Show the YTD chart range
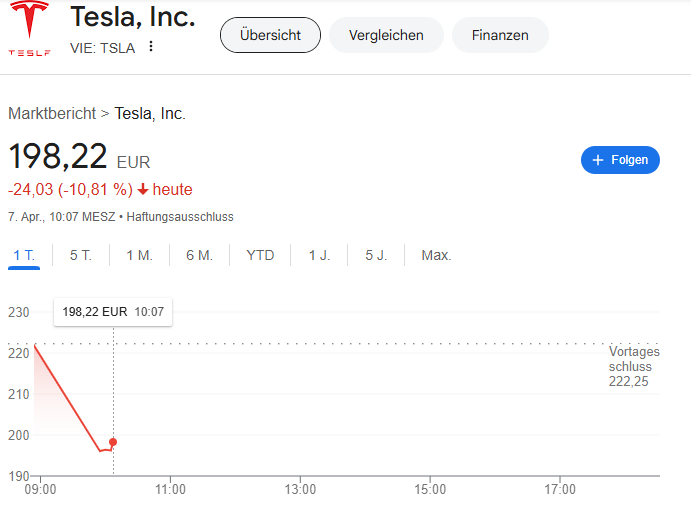Viewport: 691px width, 507px height. coord(260,256)
